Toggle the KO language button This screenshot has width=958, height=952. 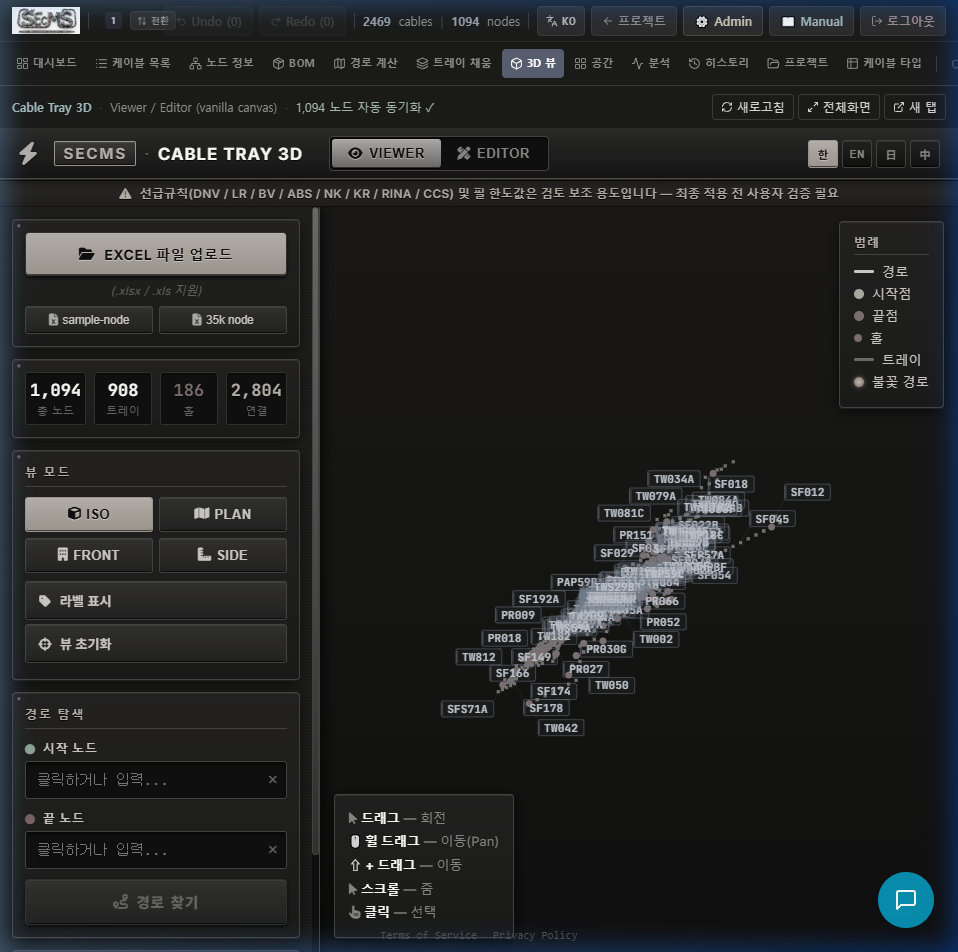(561, 21)
